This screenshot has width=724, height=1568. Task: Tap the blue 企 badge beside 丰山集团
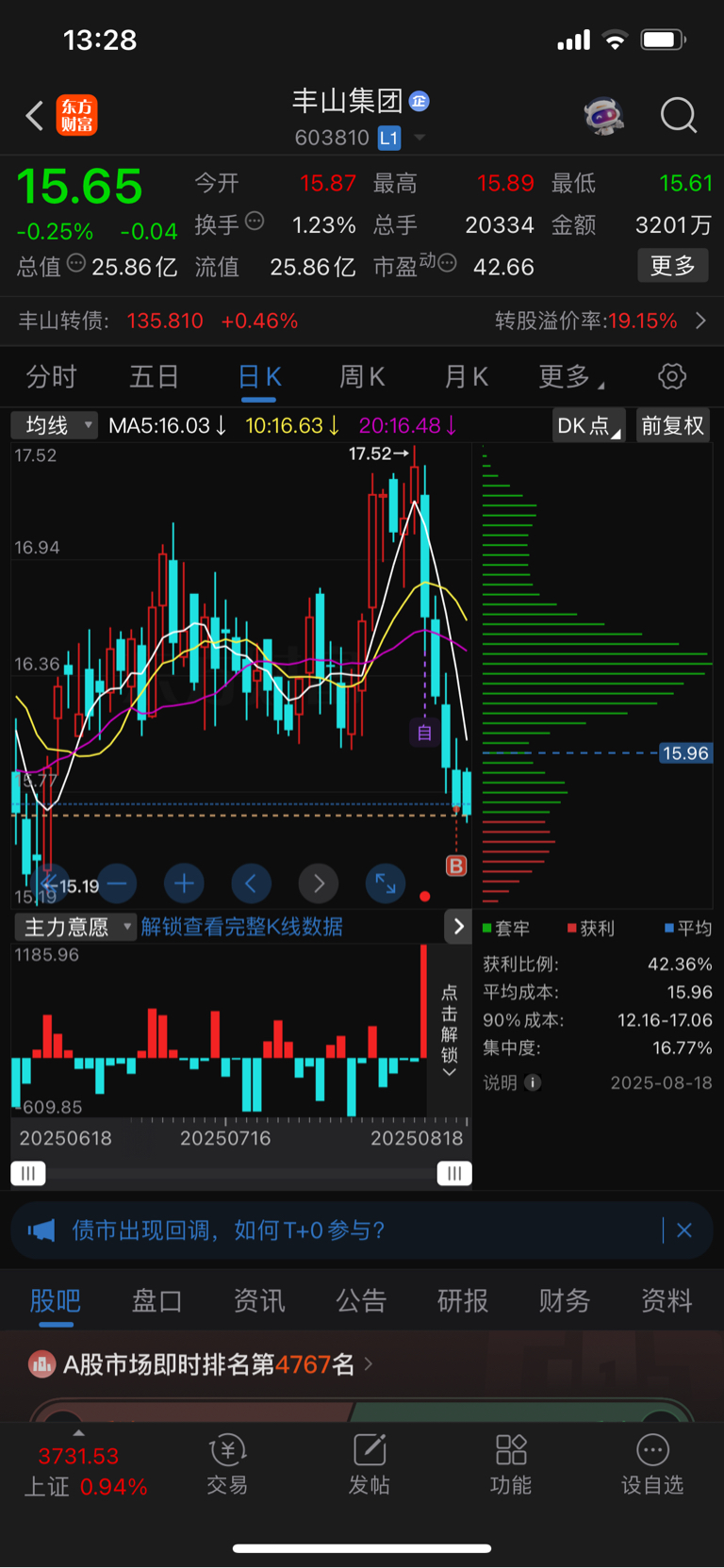pos(420,101)
